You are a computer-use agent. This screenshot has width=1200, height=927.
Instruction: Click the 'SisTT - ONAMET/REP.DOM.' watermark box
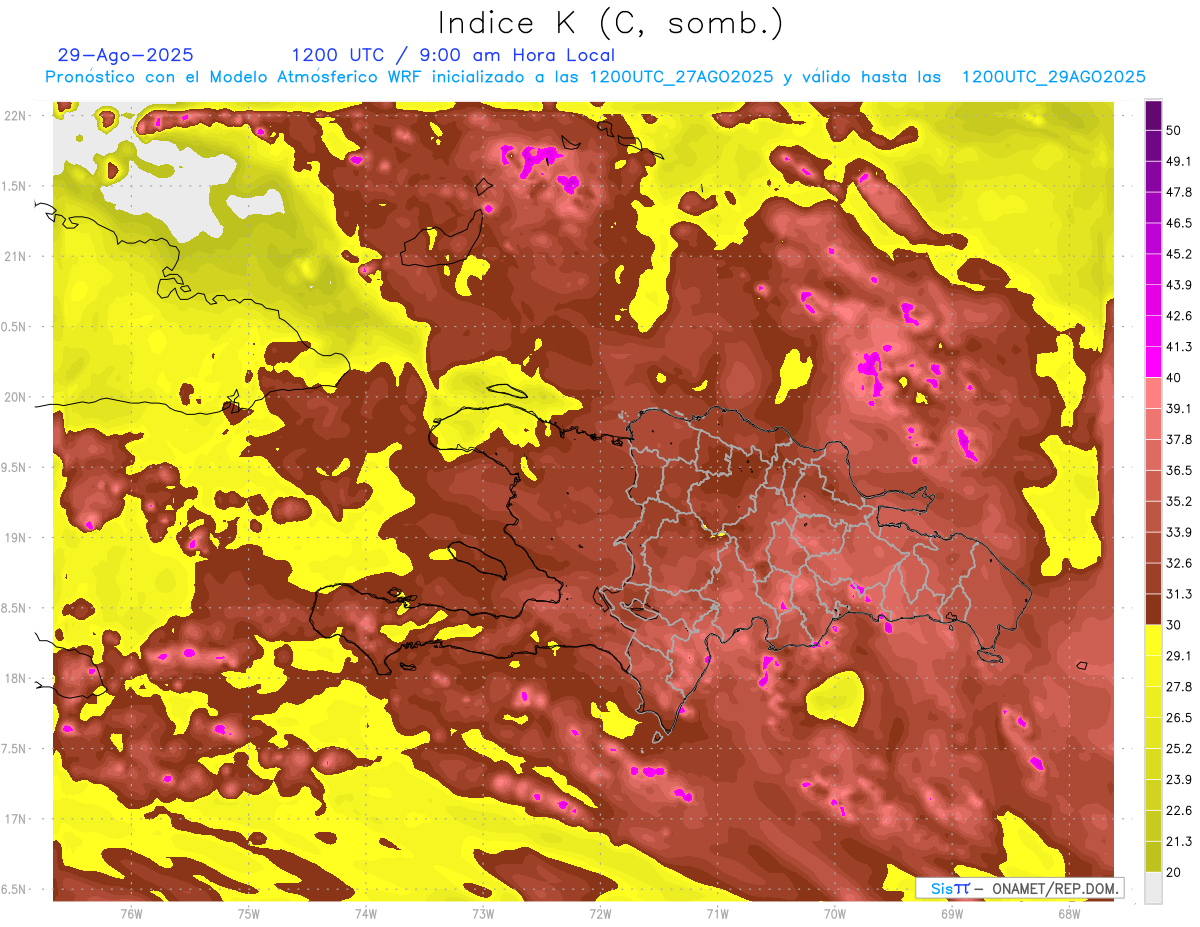tap(1019, 888)
